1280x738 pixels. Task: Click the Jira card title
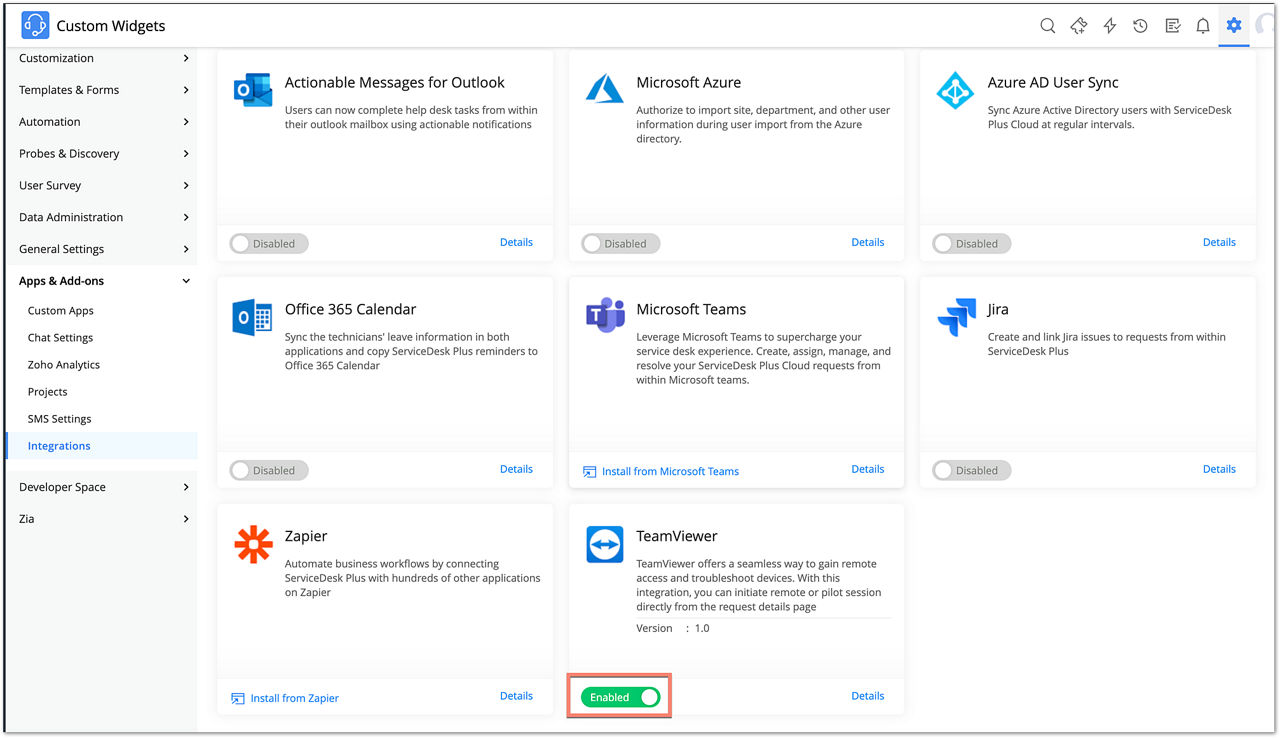tap(998, 309)
